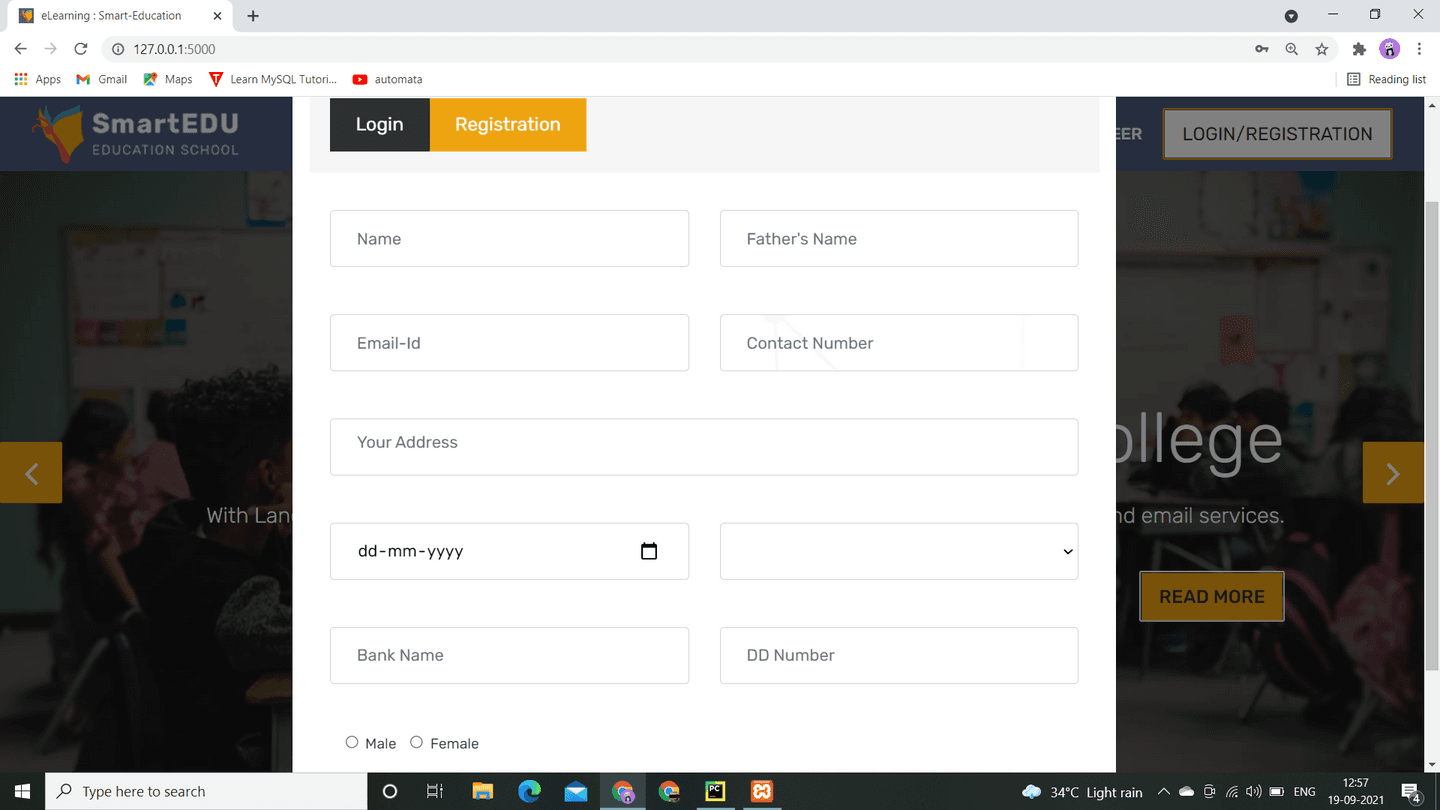This screenshot has width=1440, height=810.
Task: Expand the empty dropdown select box
Action: [x=899, y=551]
